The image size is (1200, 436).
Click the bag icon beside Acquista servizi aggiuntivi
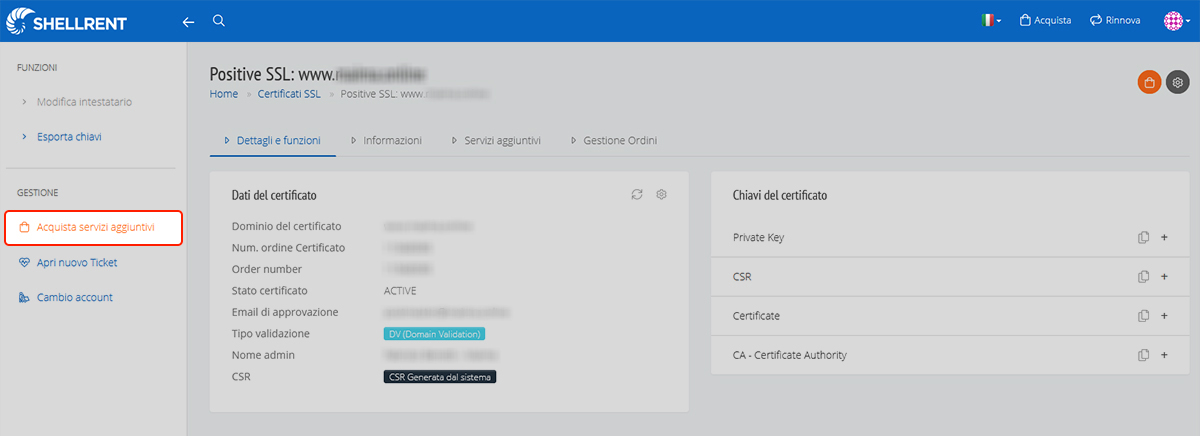pyautogui.click(x=25, y=228)
